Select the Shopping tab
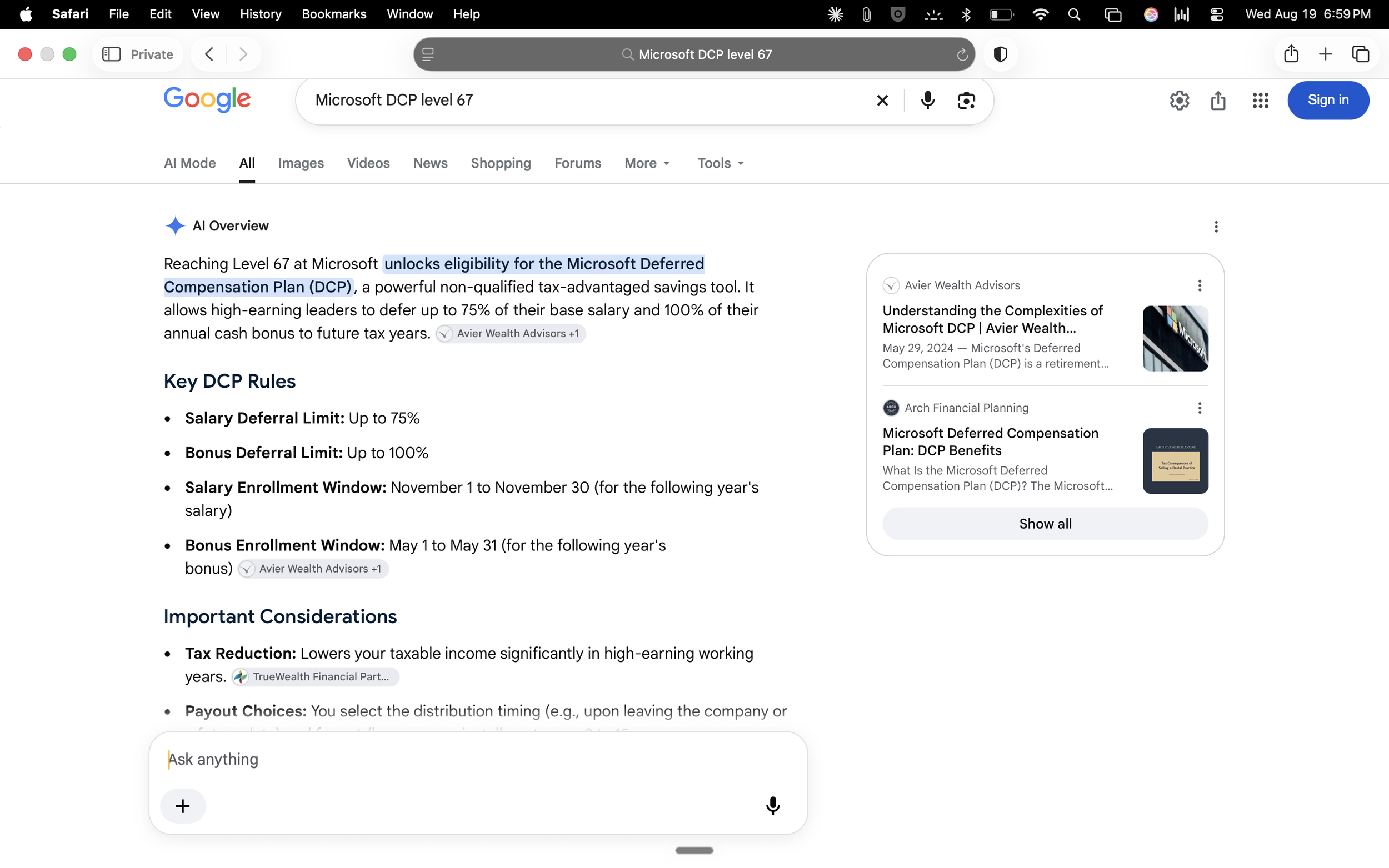1389x868 pixels. pos(501,163)
